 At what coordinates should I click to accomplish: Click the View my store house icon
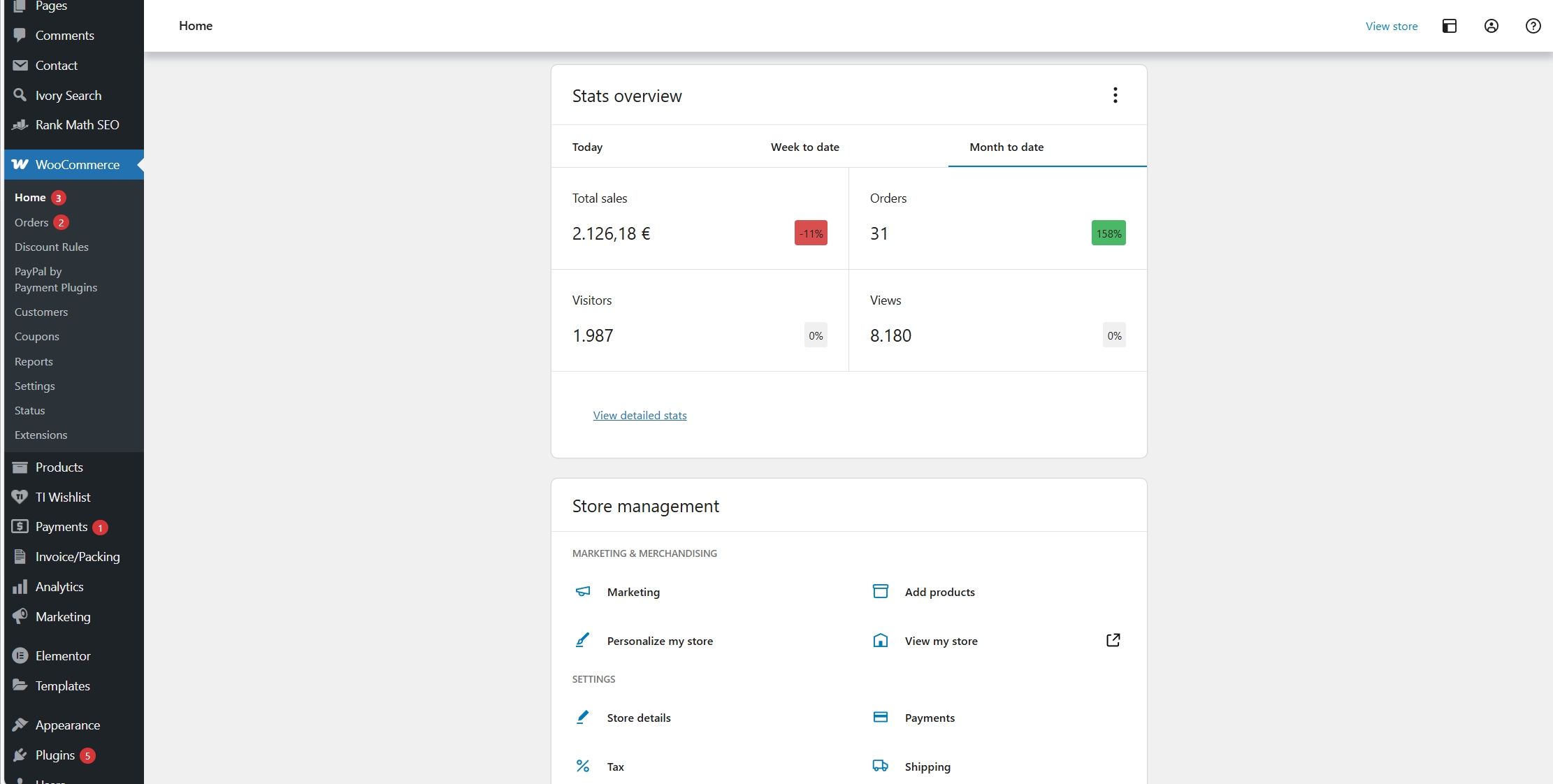pyautogui.click(x=881, y=640)
